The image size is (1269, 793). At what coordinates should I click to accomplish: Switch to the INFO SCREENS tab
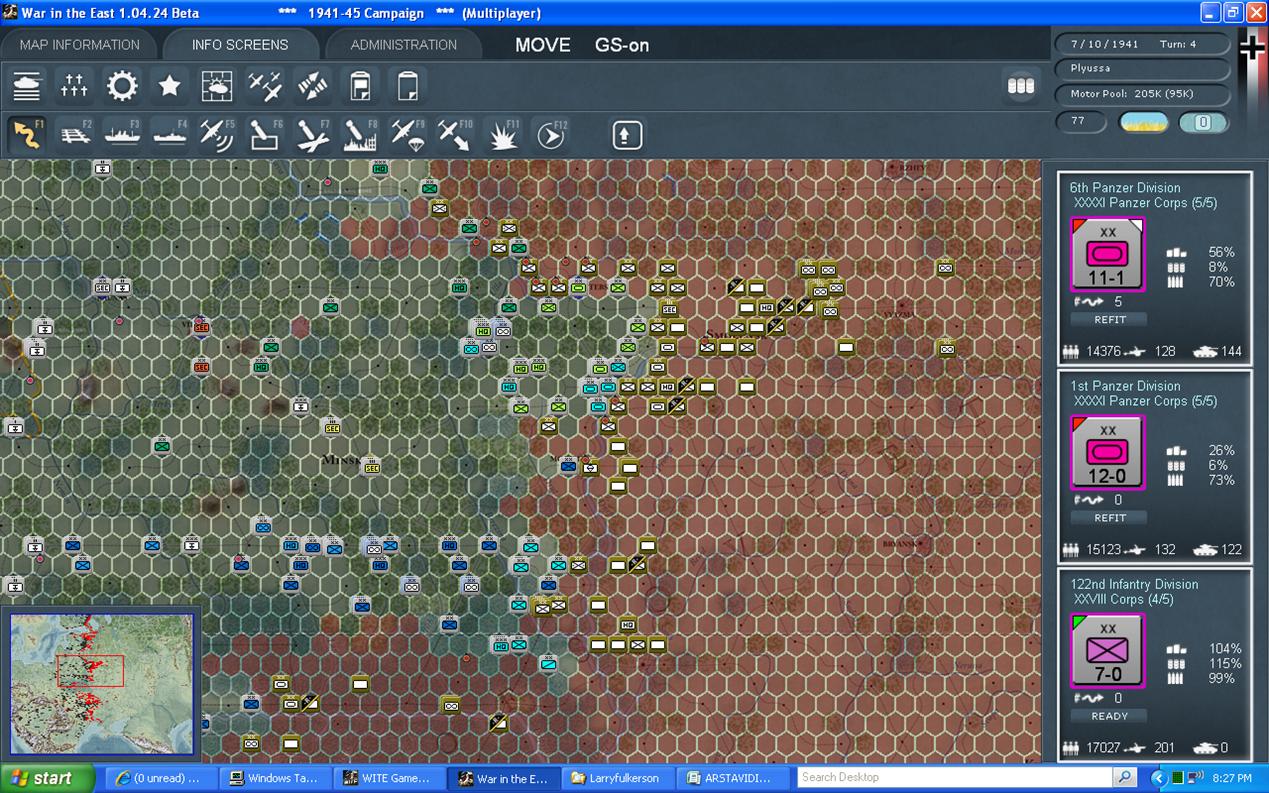pos(240,45)
